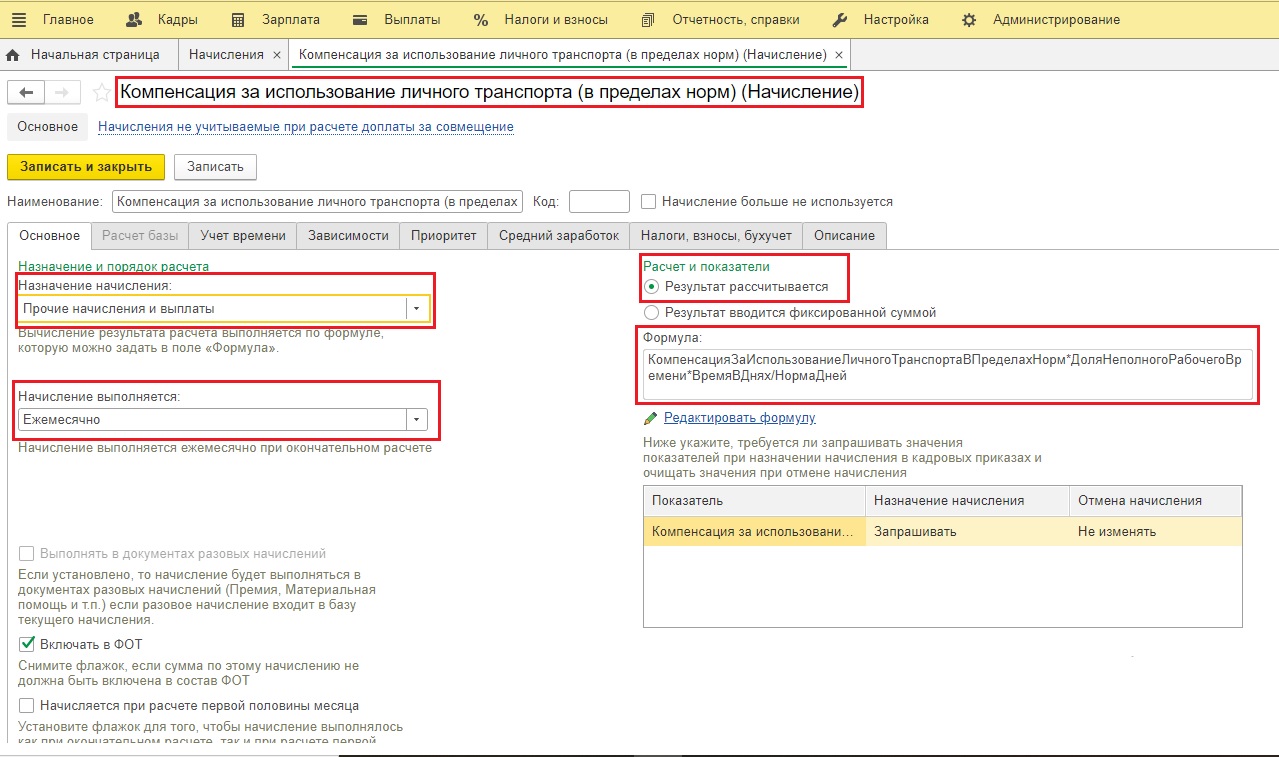The width and height of the screenshot is (1279, 757).
Task: Open the hamburger icon beside Главное
Action: tap(20, 19)
